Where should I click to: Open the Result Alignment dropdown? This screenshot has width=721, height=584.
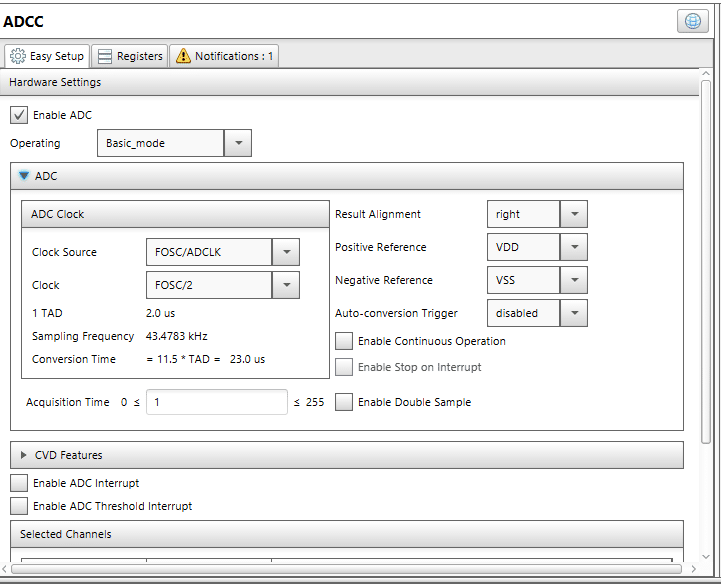pos(573,214)
